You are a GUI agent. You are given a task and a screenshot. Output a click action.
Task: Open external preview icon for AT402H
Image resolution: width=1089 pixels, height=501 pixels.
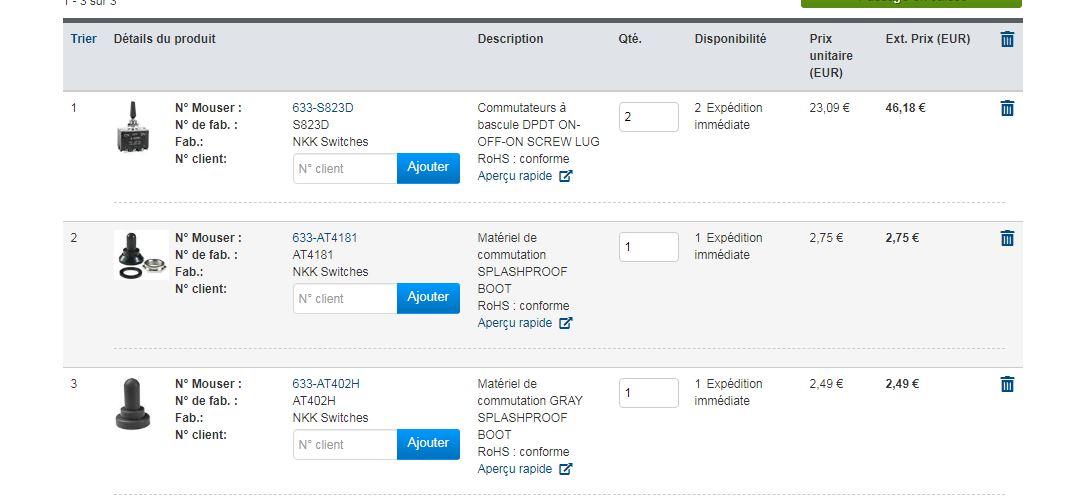pos(565,469)
